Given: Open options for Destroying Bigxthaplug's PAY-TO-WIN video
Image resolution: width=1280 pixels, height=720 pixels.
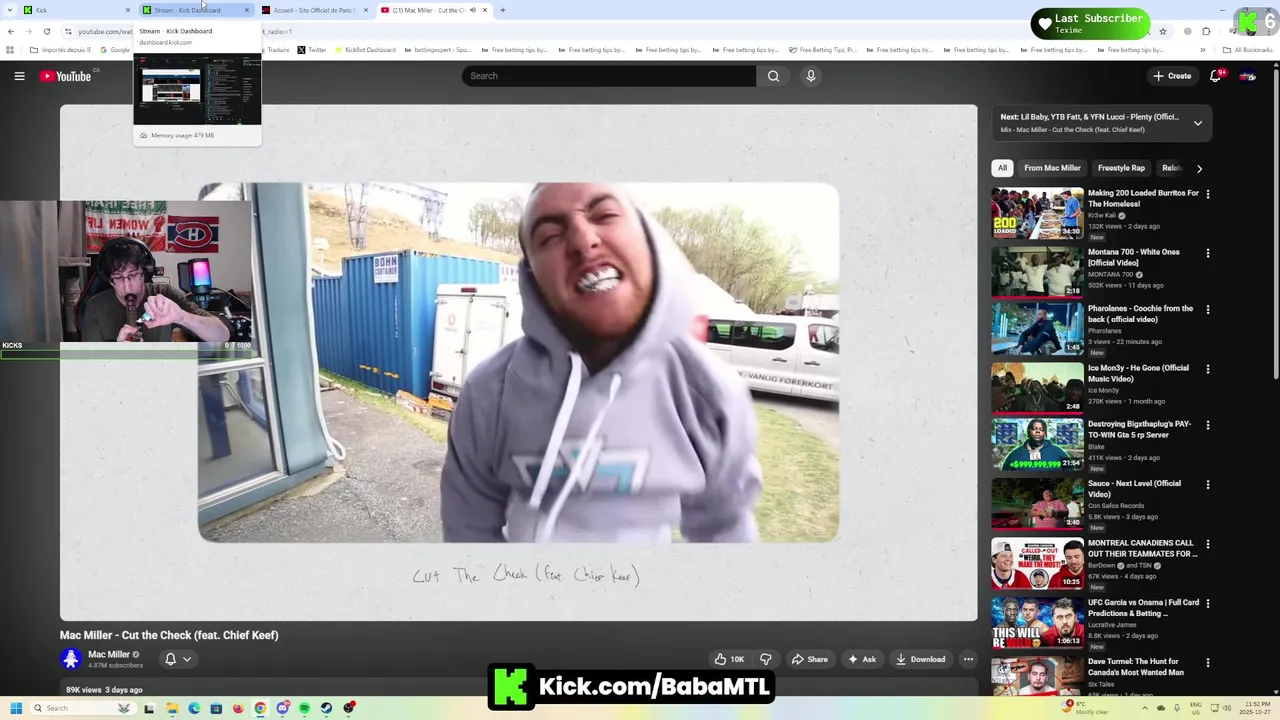Looking at the screenshot, I should point(1207,425).
